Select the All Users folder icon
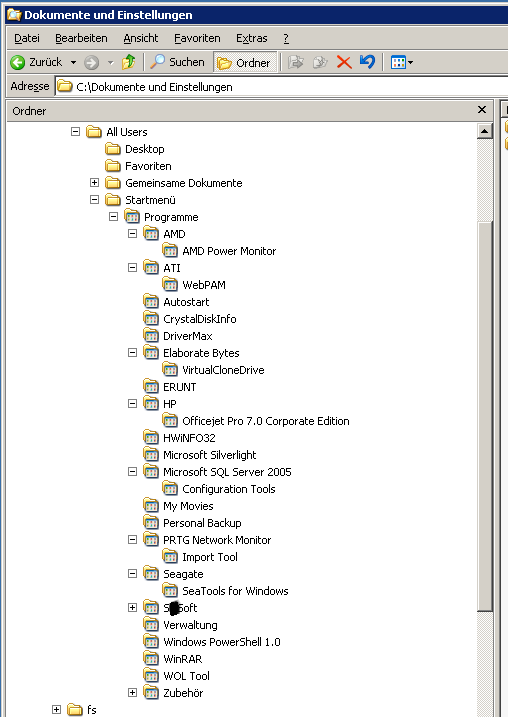This screenshot has width=508, height=717. pos(94,132)
